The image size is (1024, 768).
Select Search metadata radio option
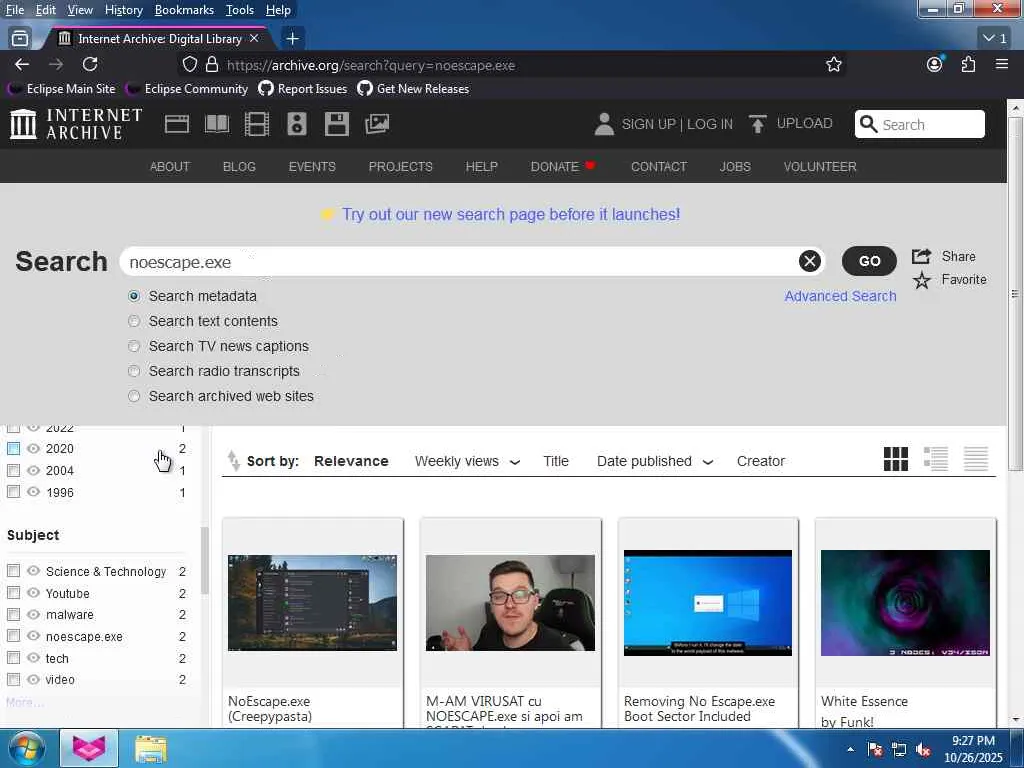134,296
